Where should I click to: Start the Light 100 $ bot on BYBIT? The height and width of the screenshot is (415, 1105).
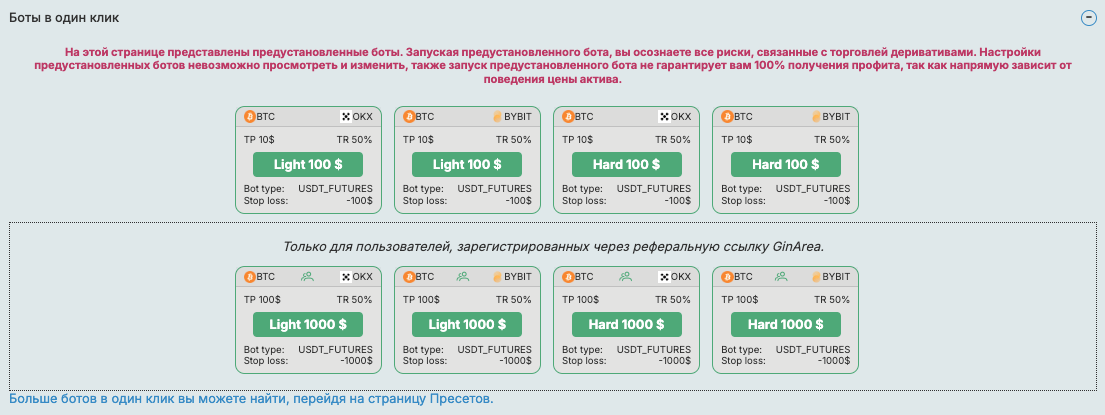pyautogui.click(x=466, y=164)
